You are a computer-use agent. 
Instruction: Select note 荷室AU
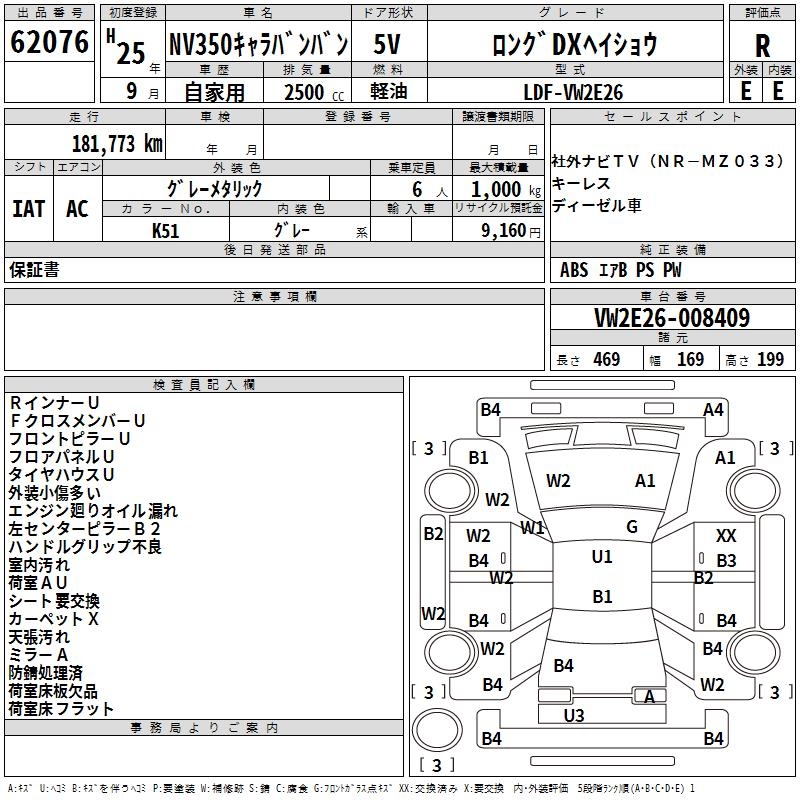[x=38, y=583]
